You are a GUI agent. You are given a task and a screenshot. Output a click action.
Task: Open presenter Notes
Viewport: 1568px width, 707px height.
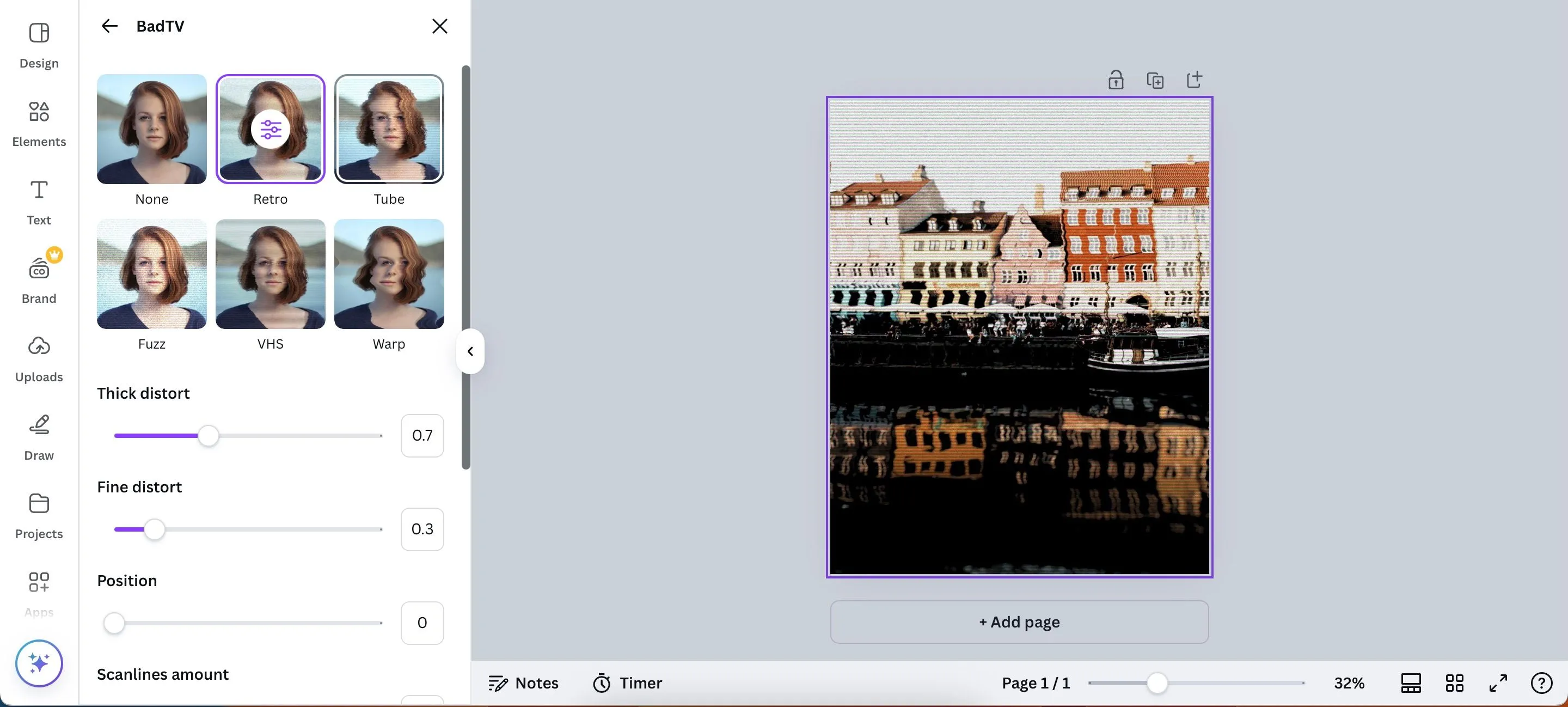[523, 683]
